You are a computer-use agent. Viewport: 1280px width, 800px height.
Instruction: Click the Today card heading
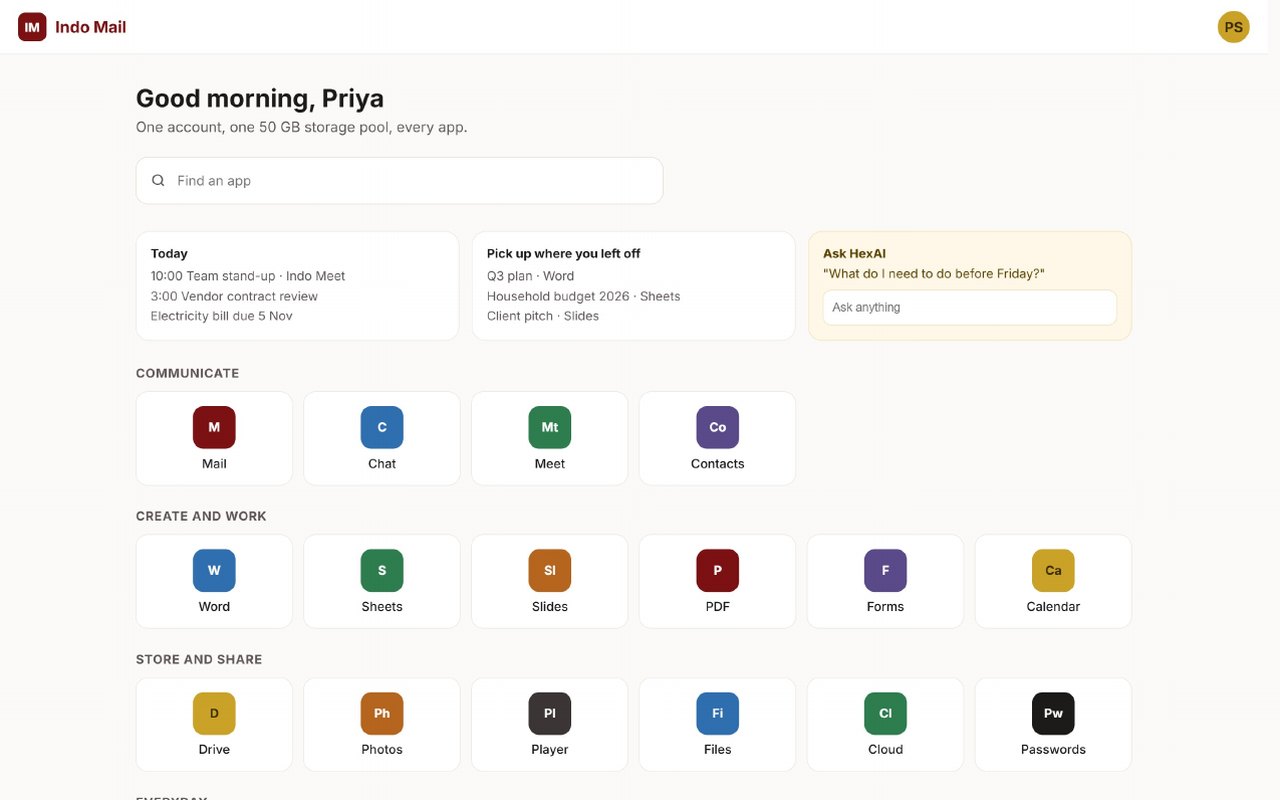[169, 254]
